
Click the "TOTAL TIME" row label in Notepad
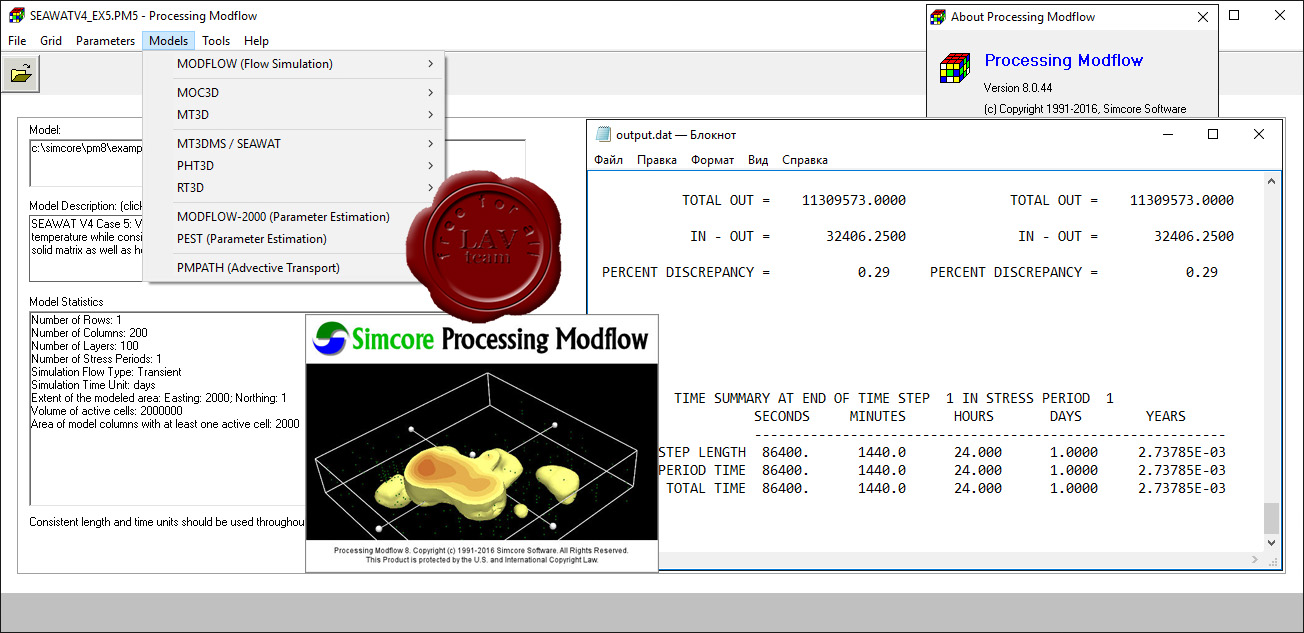706,488
